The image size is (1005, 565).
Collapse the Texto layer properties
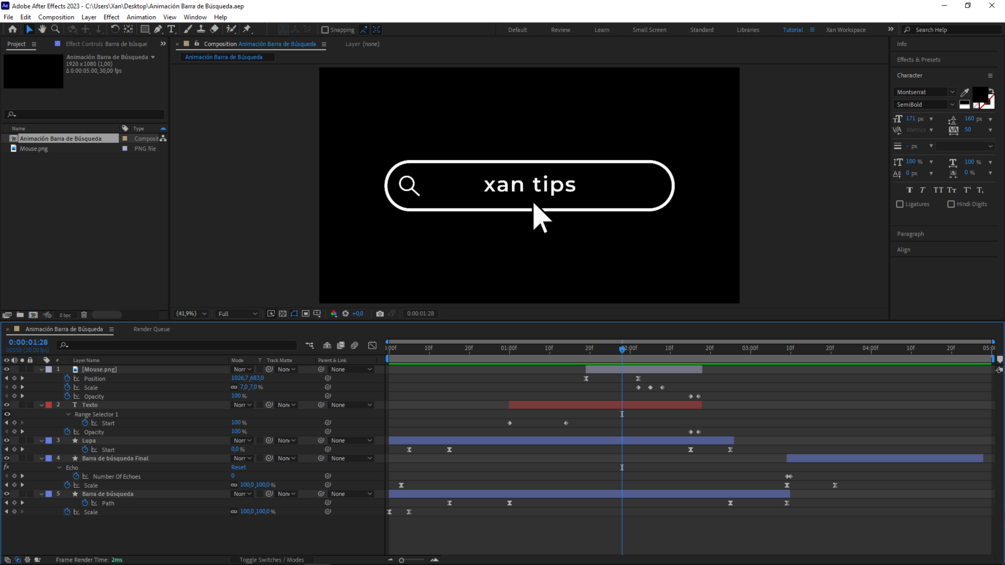click(x=42, y=405)
